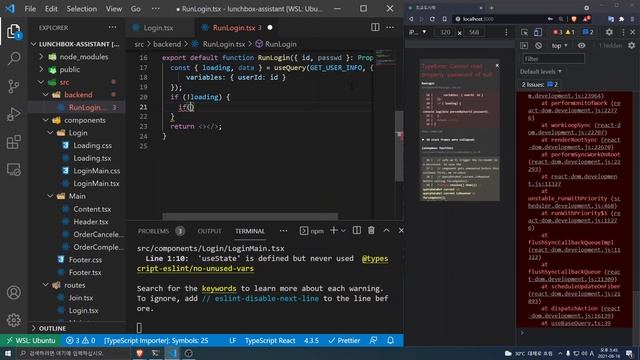Switch to the PROBLEMS panel tab
The width and height of the screenshot is (640, 360).
coord(153,231)
